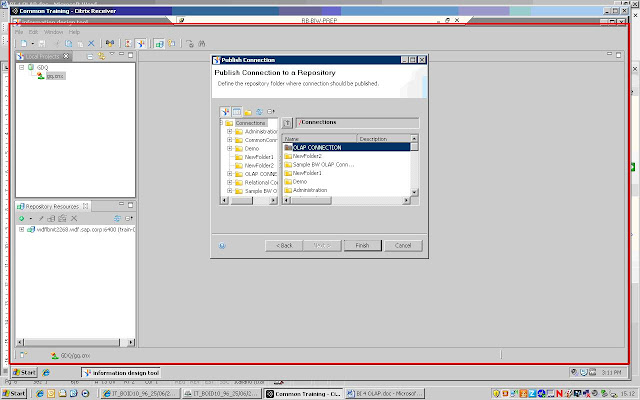The height and width of the screenshot is (400, 640).
Task: Click the go-up-one-folder arrow button
Action: tap(287, 123)
